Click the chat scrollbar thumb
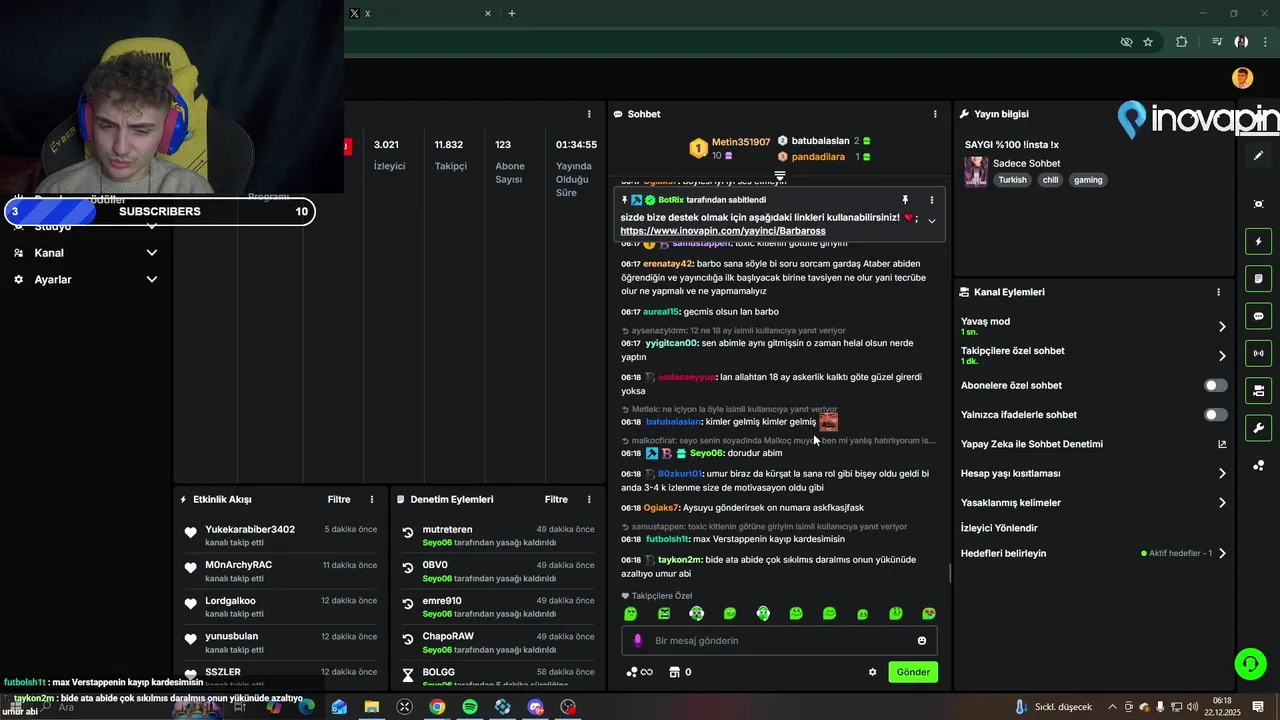1280x720 pixels. pos(950,574)
